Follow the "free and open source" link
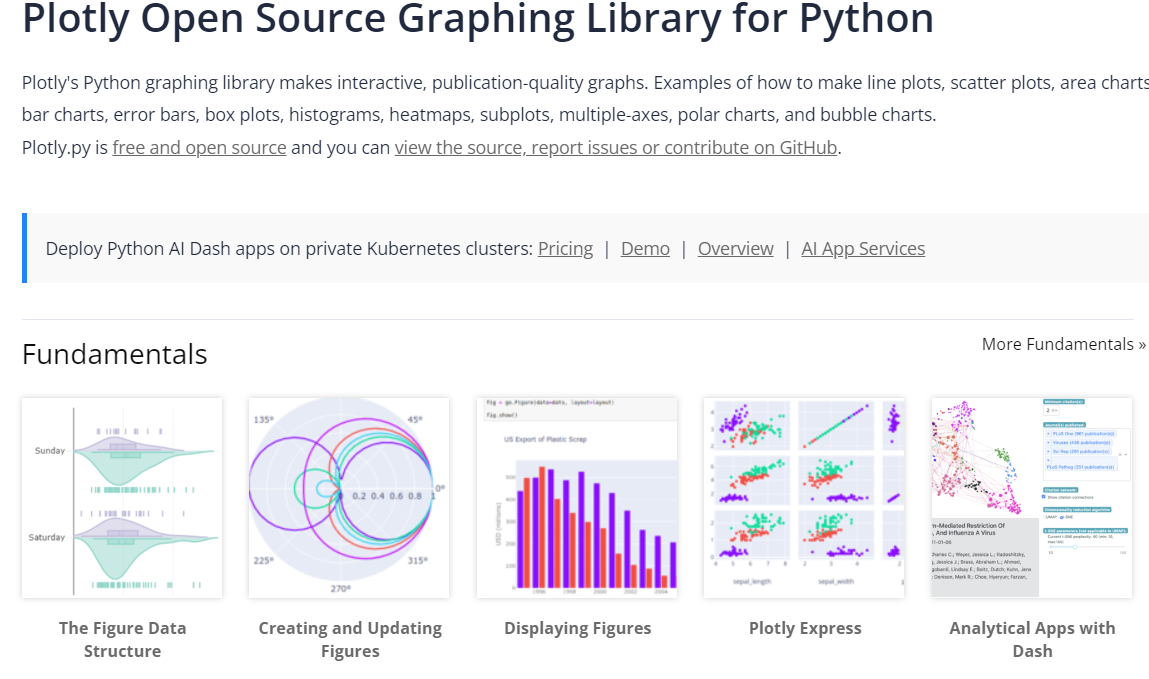The height and width of the screenshot is (679, 1149). tap(199, 148)
